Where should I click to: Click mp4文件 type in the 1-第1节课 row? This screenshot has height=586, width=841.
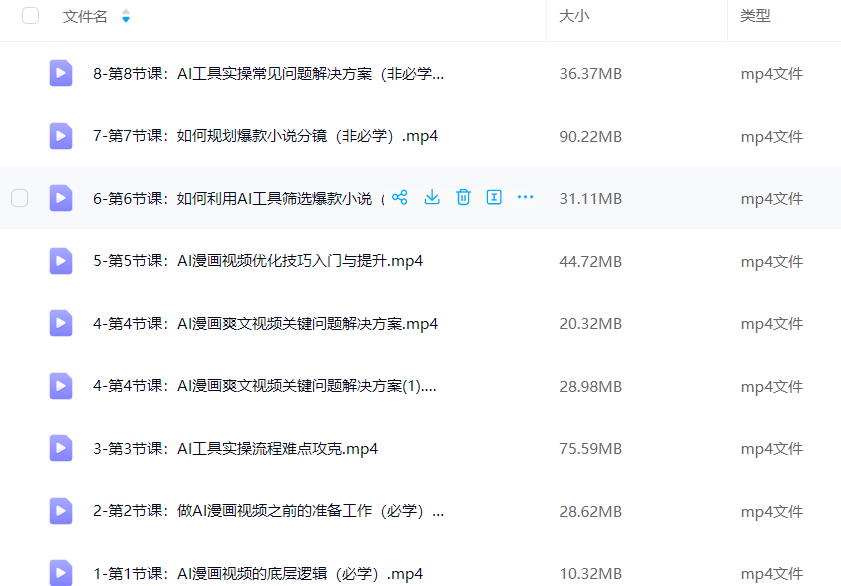click(x=772, y=574)
